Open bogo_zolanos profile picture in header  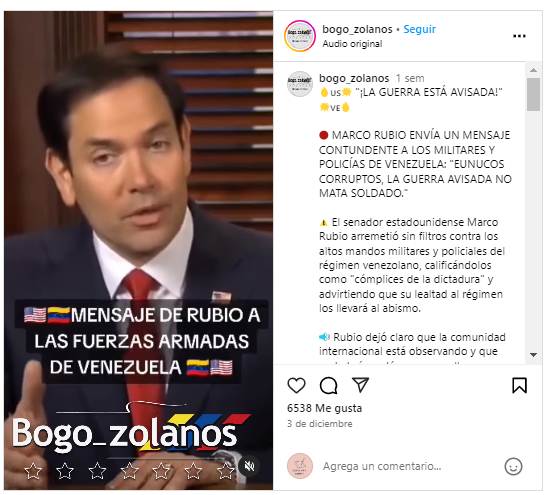point(300,36)
